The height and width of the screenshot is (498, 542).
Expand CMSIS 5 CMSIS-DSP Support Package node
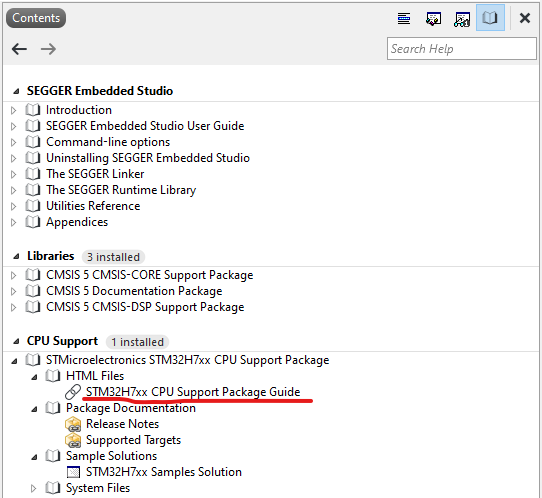click(x=13, y=307)
